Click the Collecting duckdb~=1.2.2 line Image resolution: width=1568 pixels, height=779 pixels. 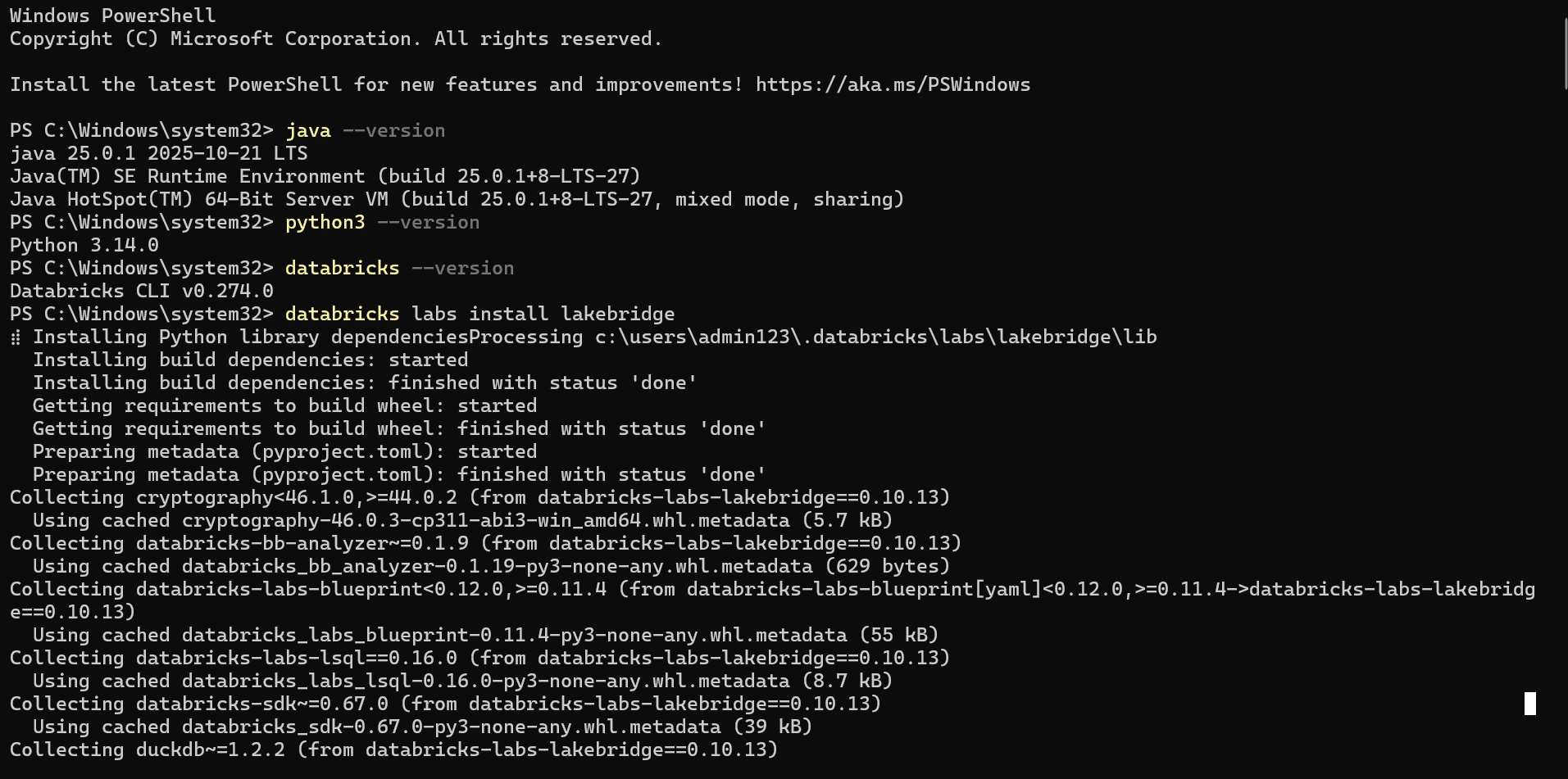pos(393,750)
